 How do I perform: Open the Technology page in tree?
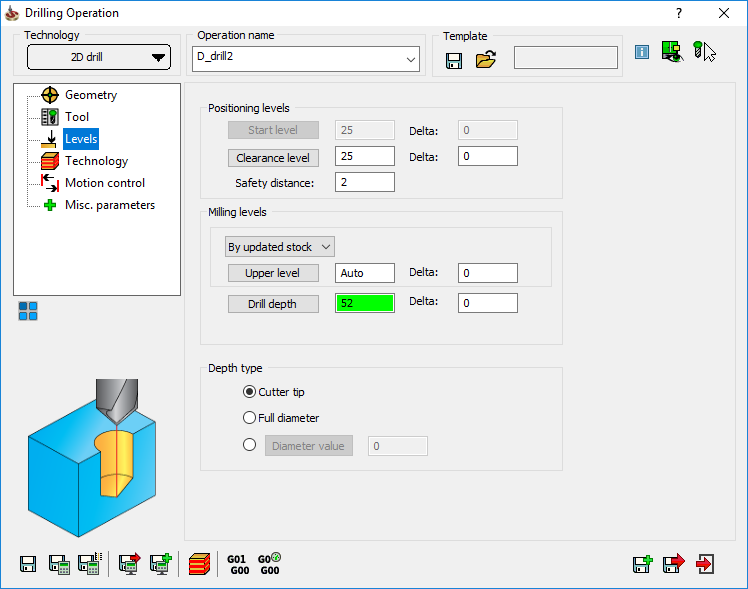pos(96,161)
